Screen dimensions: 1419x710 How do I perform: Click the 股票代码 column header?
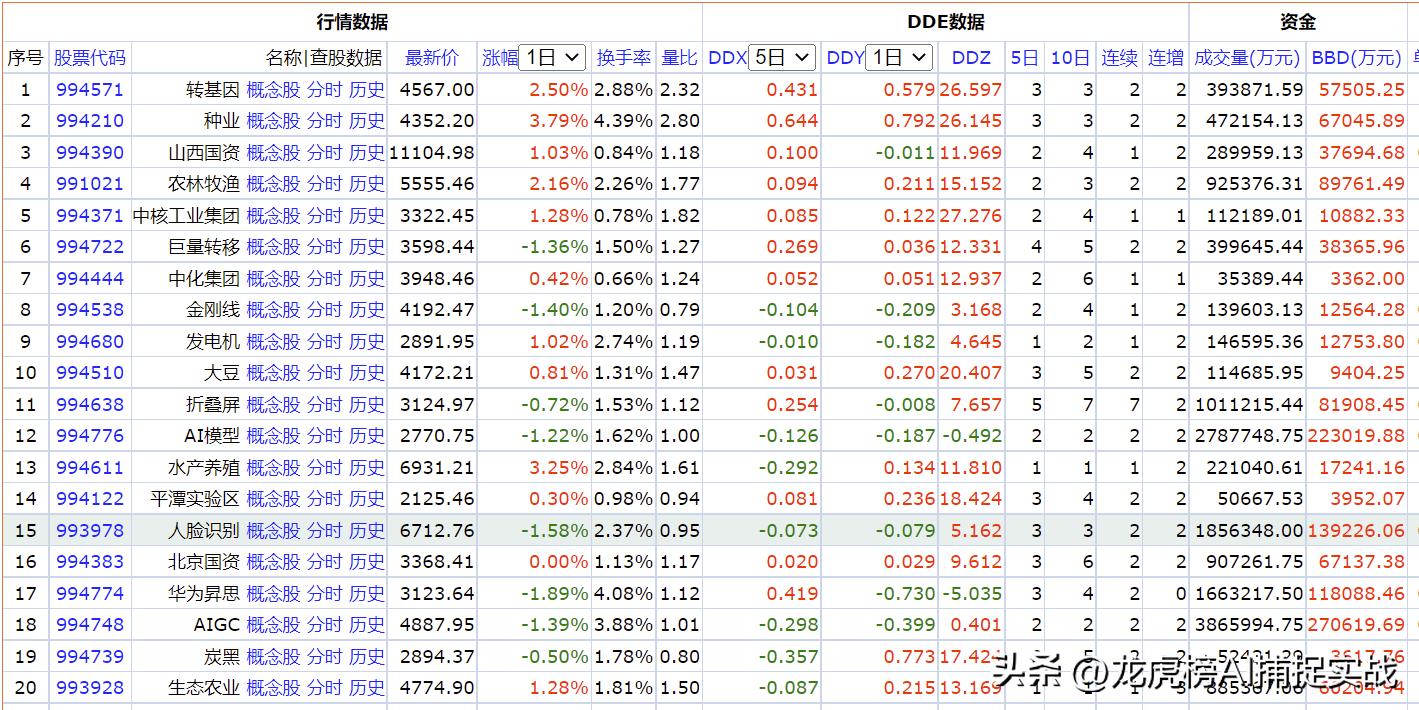tap(88, 57)
